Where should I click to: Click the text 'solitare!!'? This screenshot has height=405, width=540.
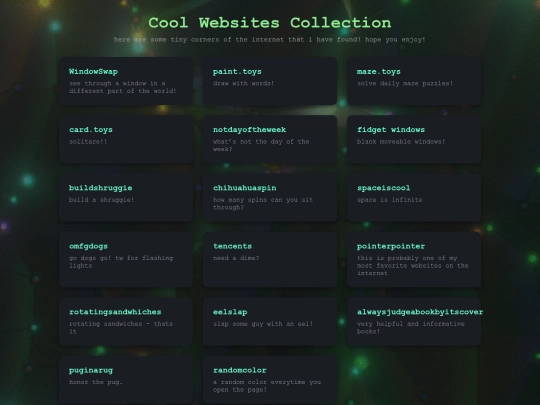coord(88,142)
